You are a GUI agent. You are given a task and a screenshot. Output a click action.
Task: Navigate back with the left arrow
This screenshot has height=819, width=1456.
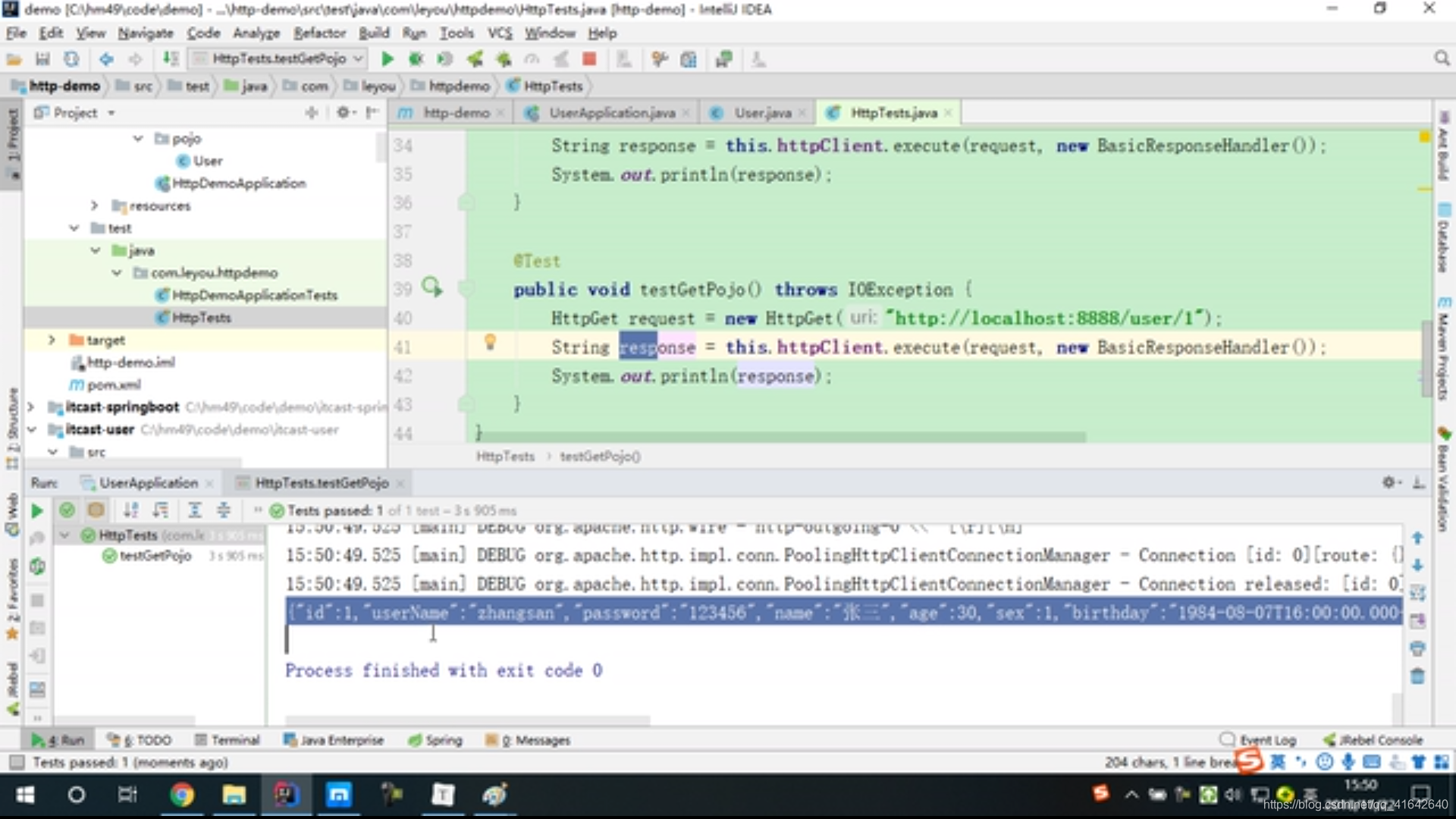point(106,59)
